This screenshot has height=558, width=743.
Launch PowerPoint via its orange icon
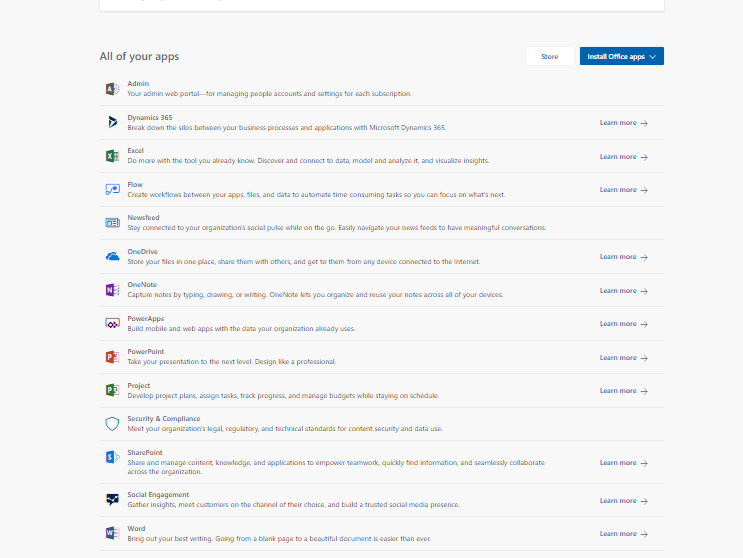pos(112,357)
